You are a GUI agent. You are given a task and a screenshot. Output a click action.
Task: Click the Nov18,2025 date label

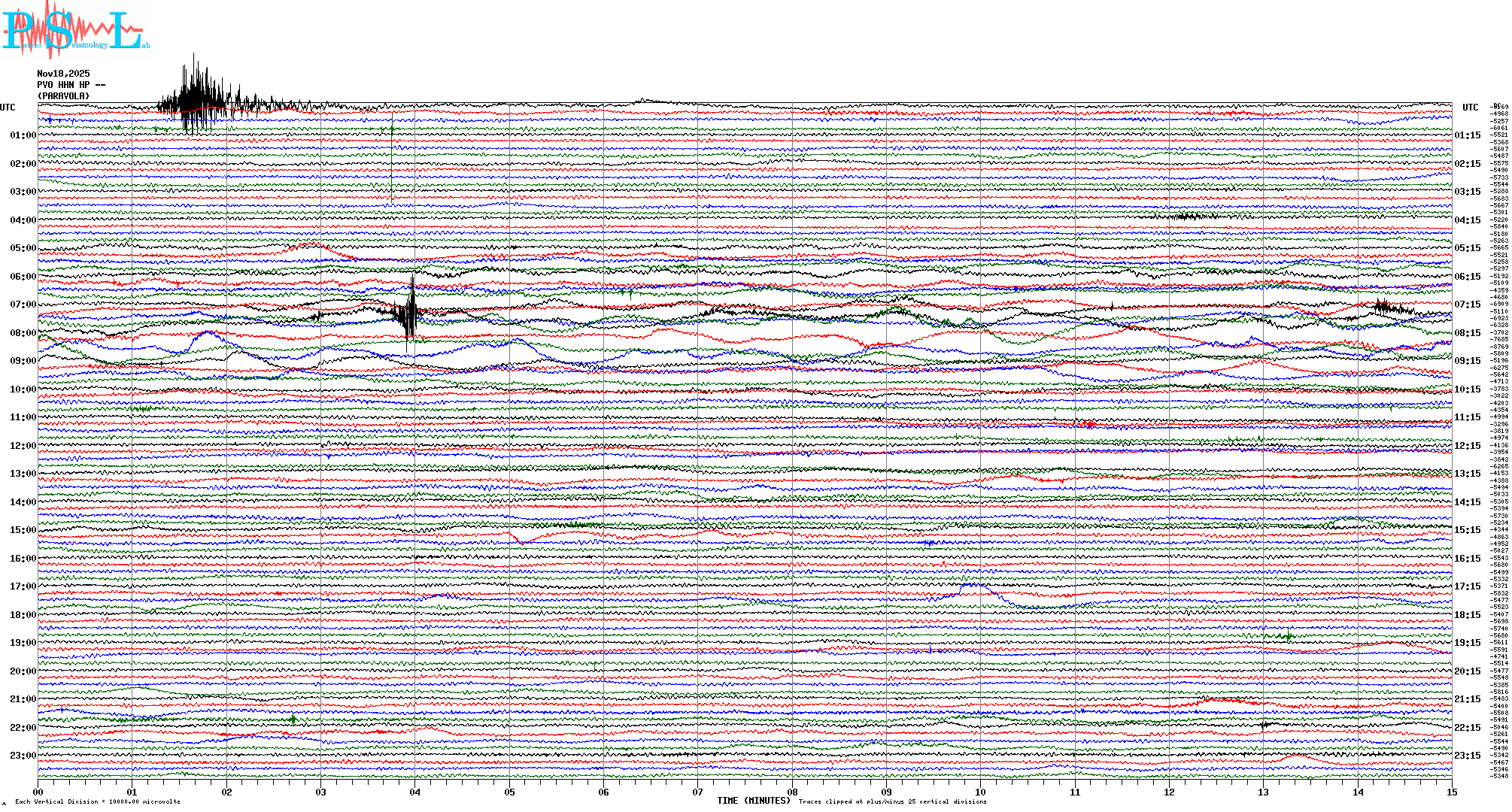63,74
